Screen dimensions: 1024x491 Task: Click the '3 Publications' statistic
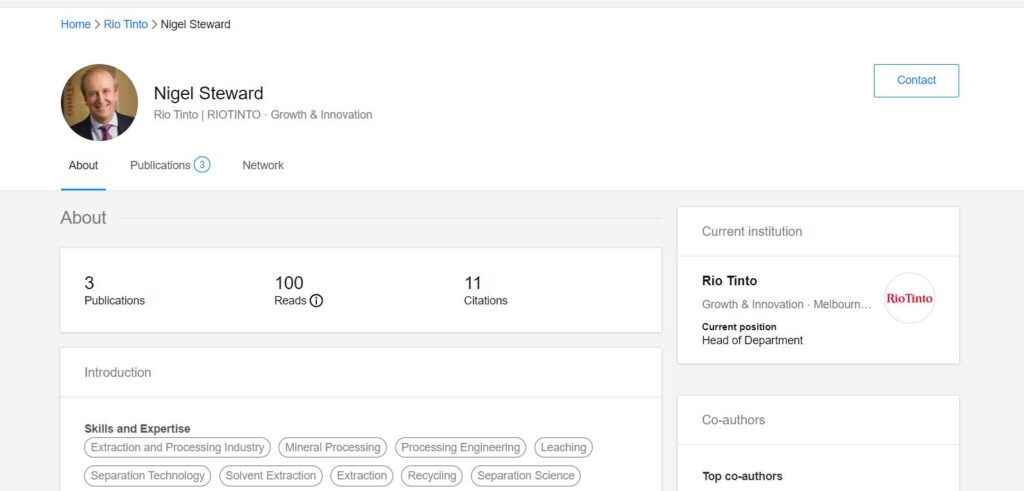click(114, 291)
